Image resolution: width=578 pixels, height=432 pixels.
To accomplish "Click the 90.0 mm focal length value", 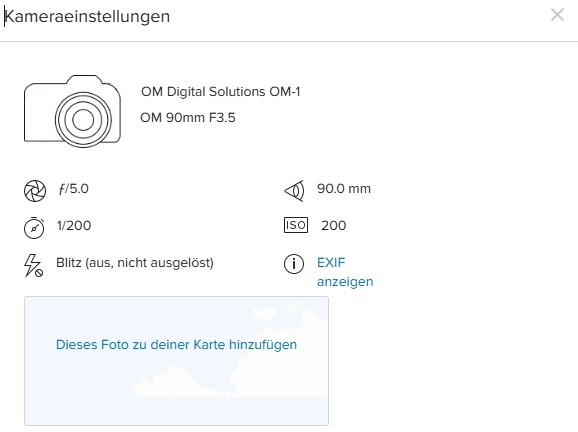I will click(x=344, y=189).
